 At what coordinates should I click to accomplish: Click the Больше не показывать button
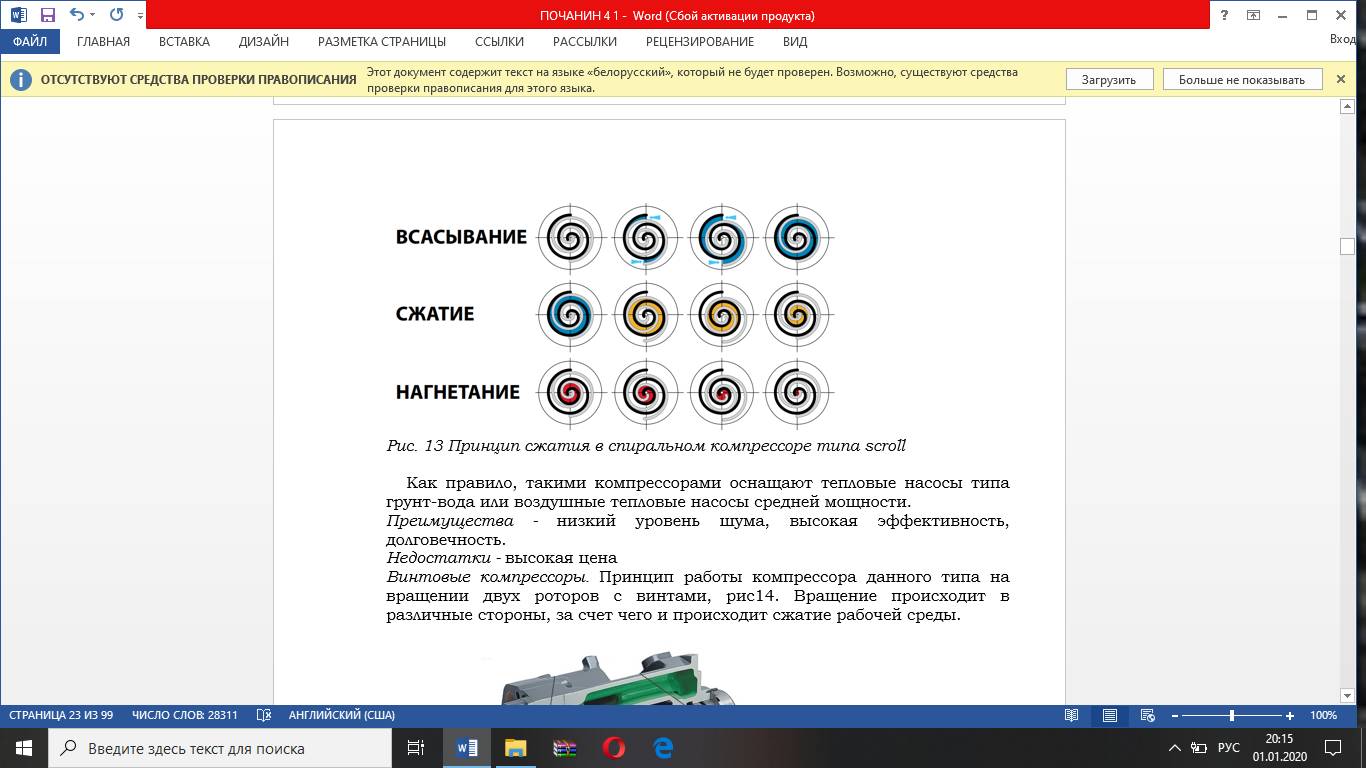click(1241, 80)
